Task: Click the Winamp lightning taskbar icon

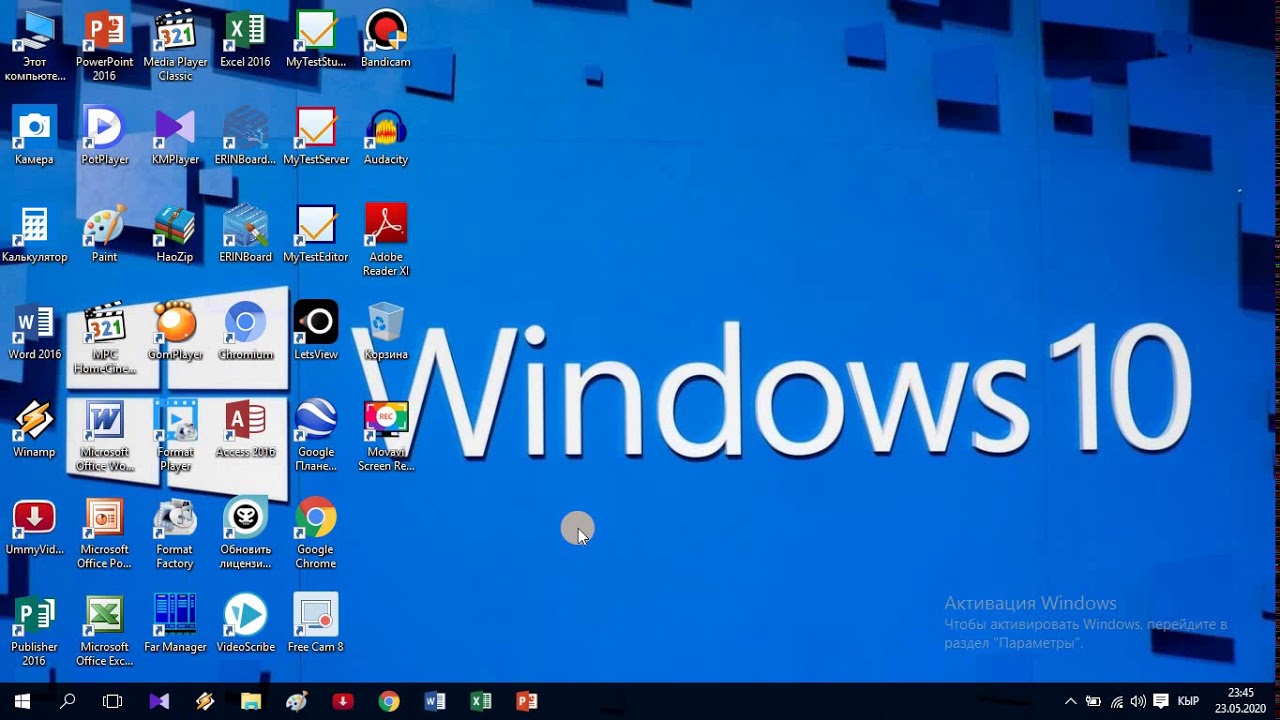Action: [x=205, y=701]
